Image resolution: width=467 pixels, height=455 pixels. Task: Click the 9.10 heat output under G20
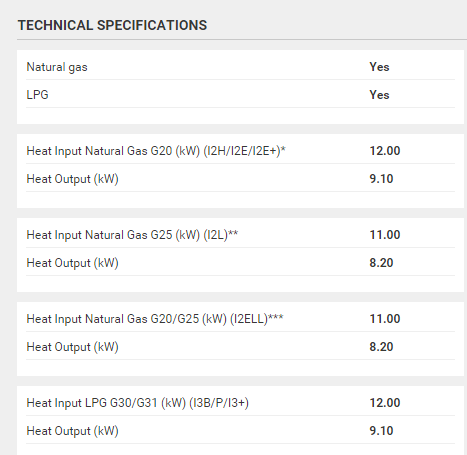[x=381, y=179]
